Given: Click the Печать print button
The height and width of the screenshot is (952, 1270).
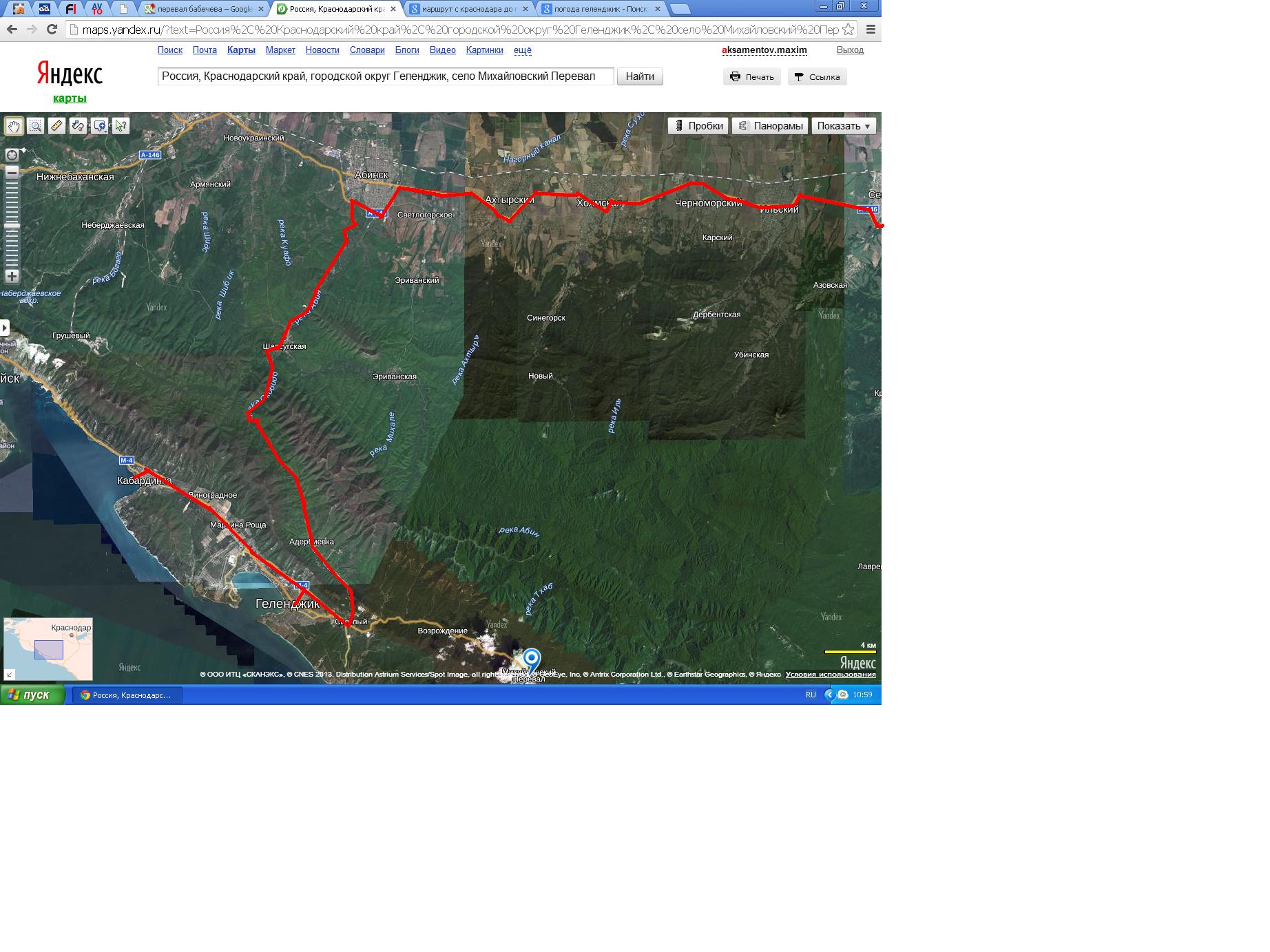Looking at the screenshot, I should [752, 77].
